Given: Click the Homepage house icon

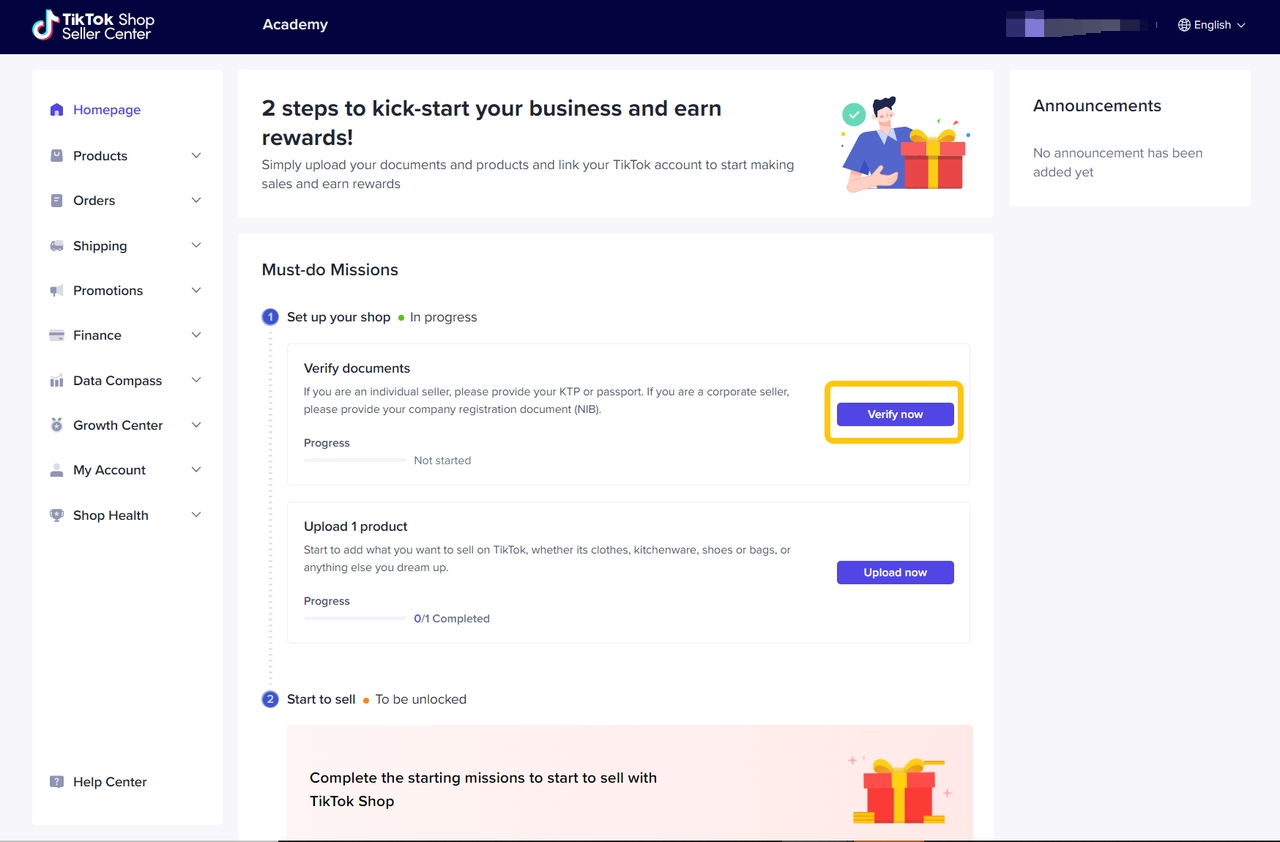Looking at the screenshot, I should tap(57, 110).
